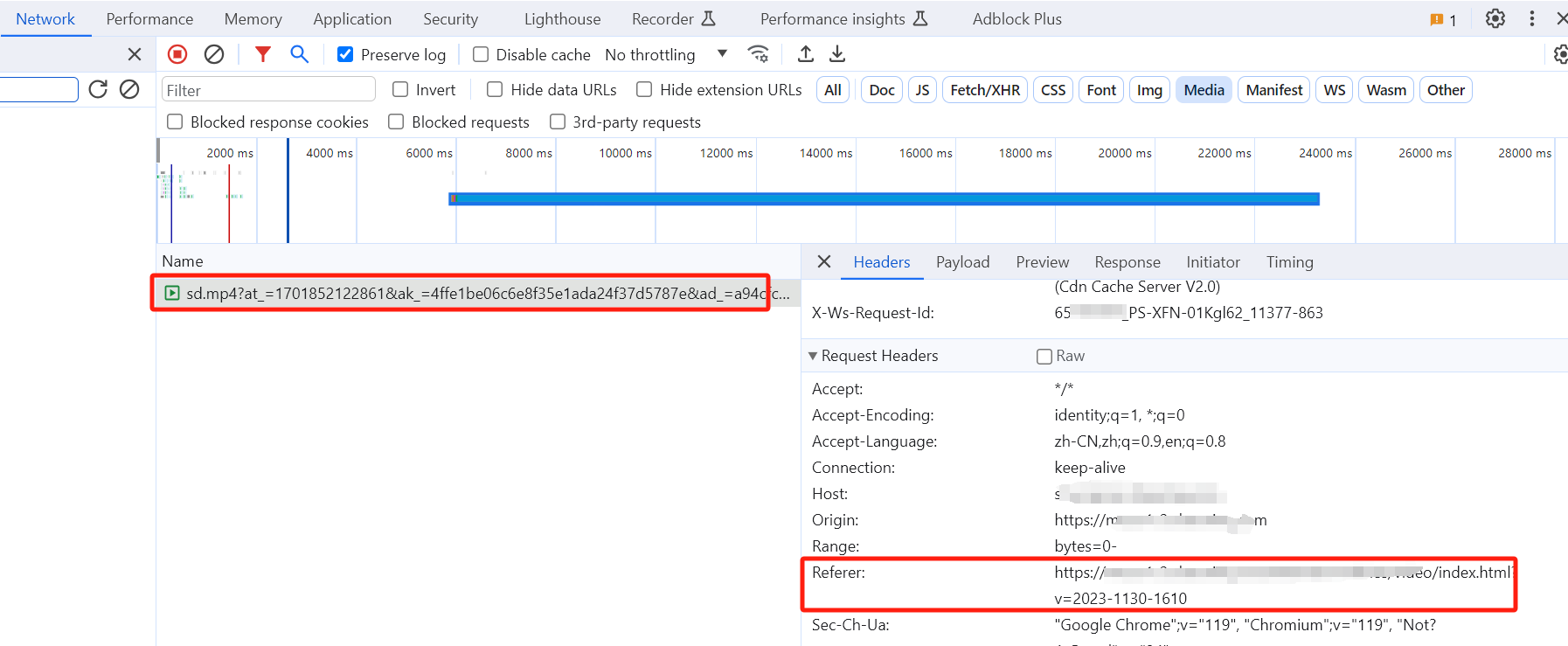This screenshot has height=646, width=1568.
Task: Enable Disable cache checkbox
Action: [481, 54]
